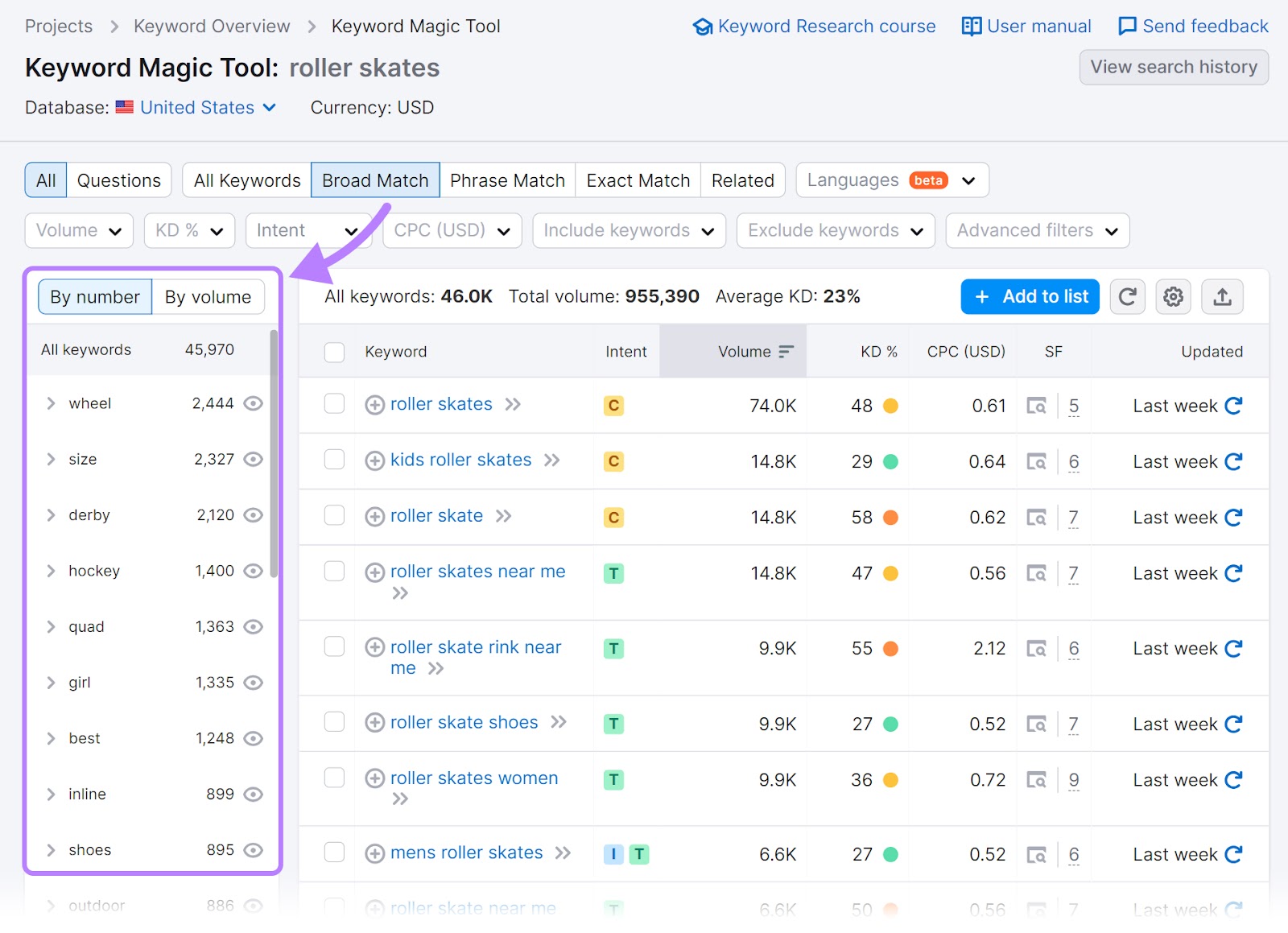Image resolution: width=1288 pixels, height=933 pixels.
Task: Expand the derby keyword group
Action: pyautogui.click(x=52, y=515)
